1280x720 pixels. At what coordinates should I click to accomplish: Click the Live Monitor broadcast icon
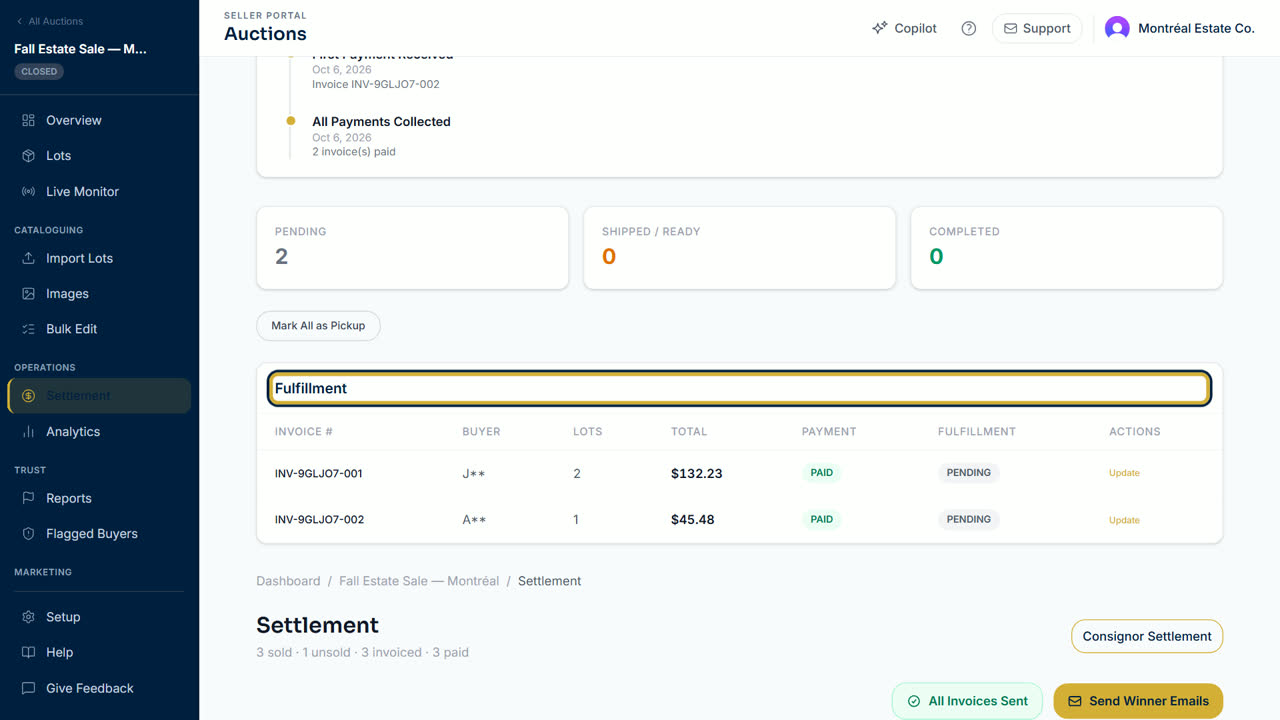pyautogui.click(x=28, y=191)
